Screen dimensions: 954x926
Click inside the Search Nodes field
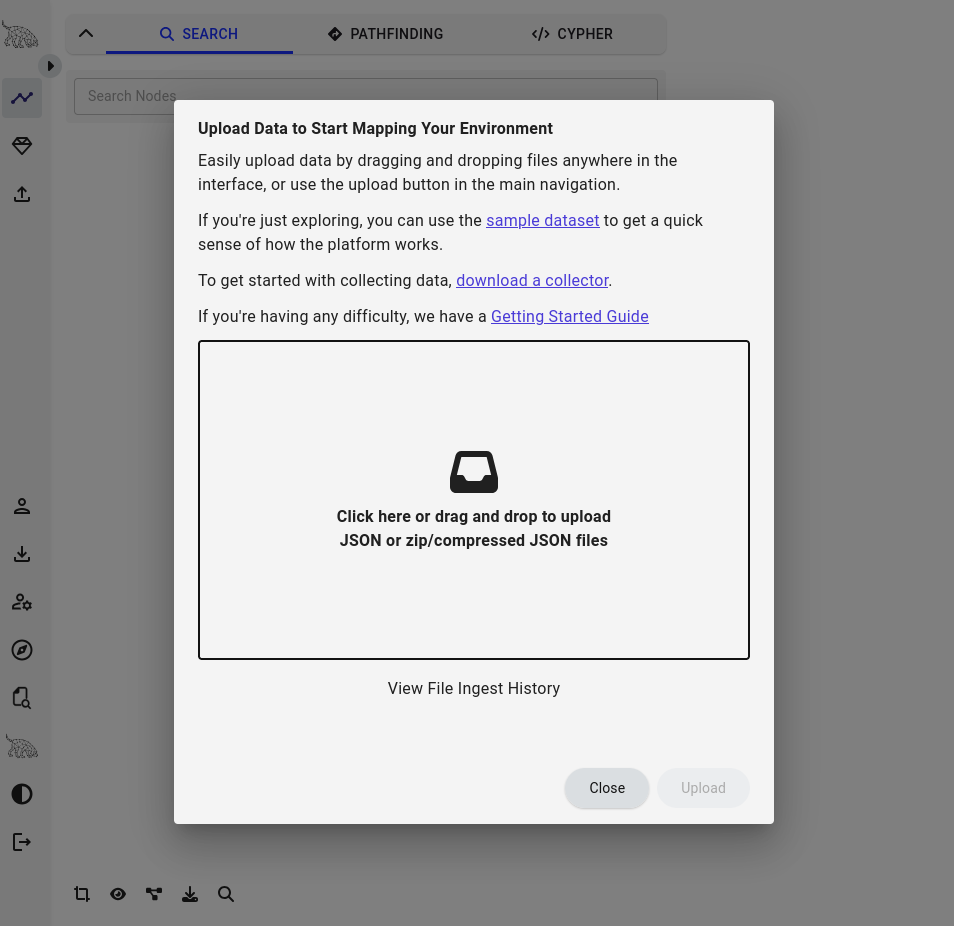(x=366, y=96)
